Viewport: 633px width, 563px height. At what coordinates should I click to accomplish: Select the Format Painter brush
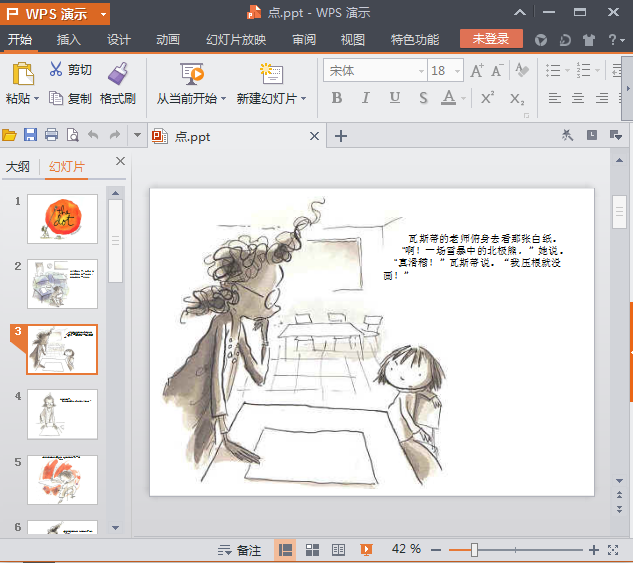(117, 73)
